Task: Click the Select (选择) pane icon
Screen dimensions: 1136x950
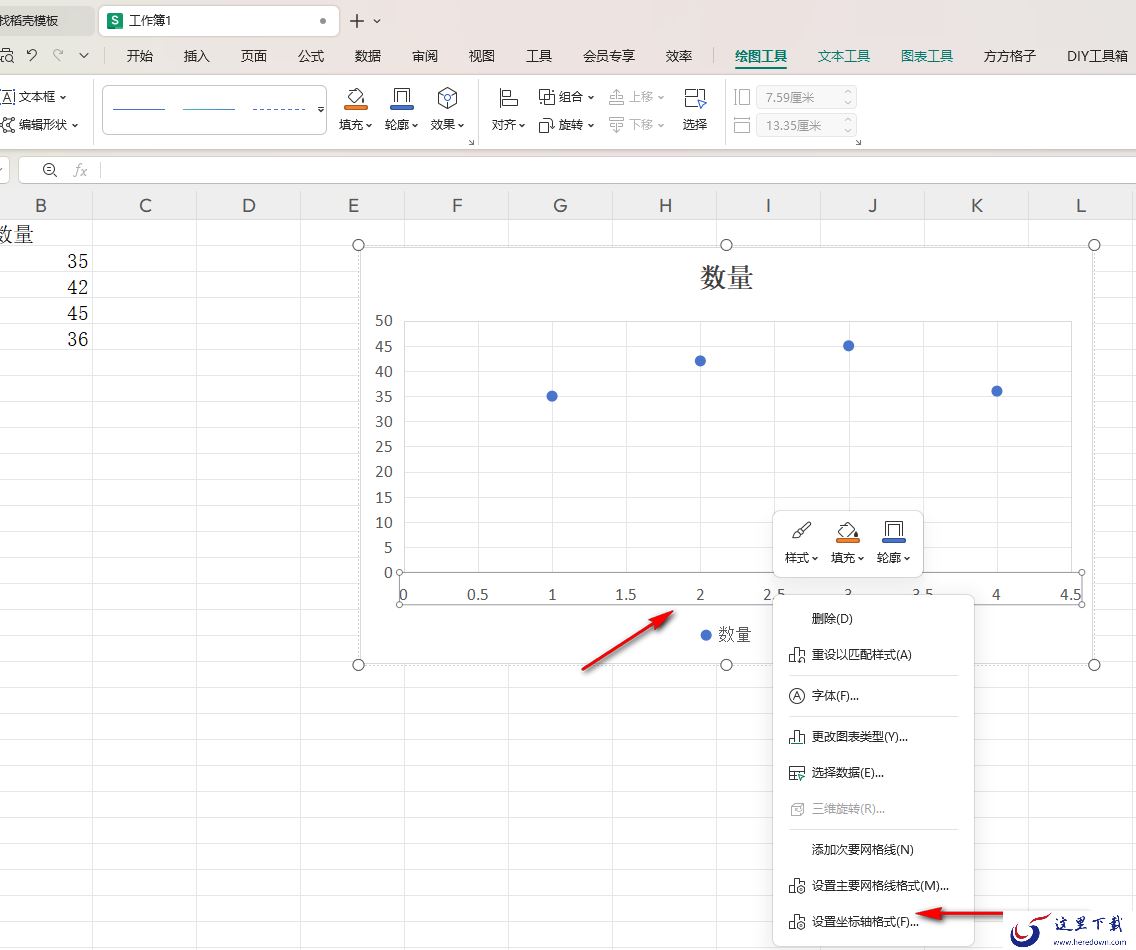Action: click(695, 98)
